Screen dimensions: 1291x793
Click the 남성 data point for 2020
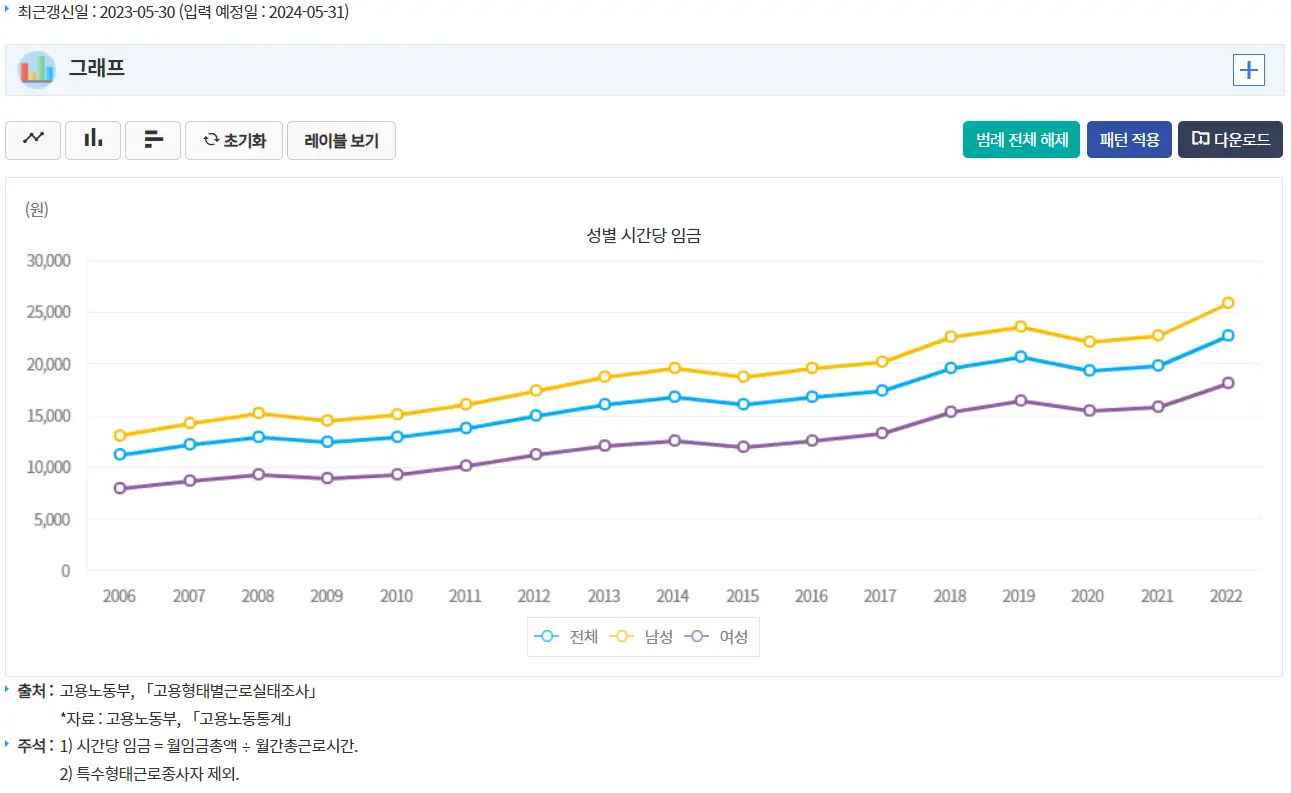pos(1089,342)
